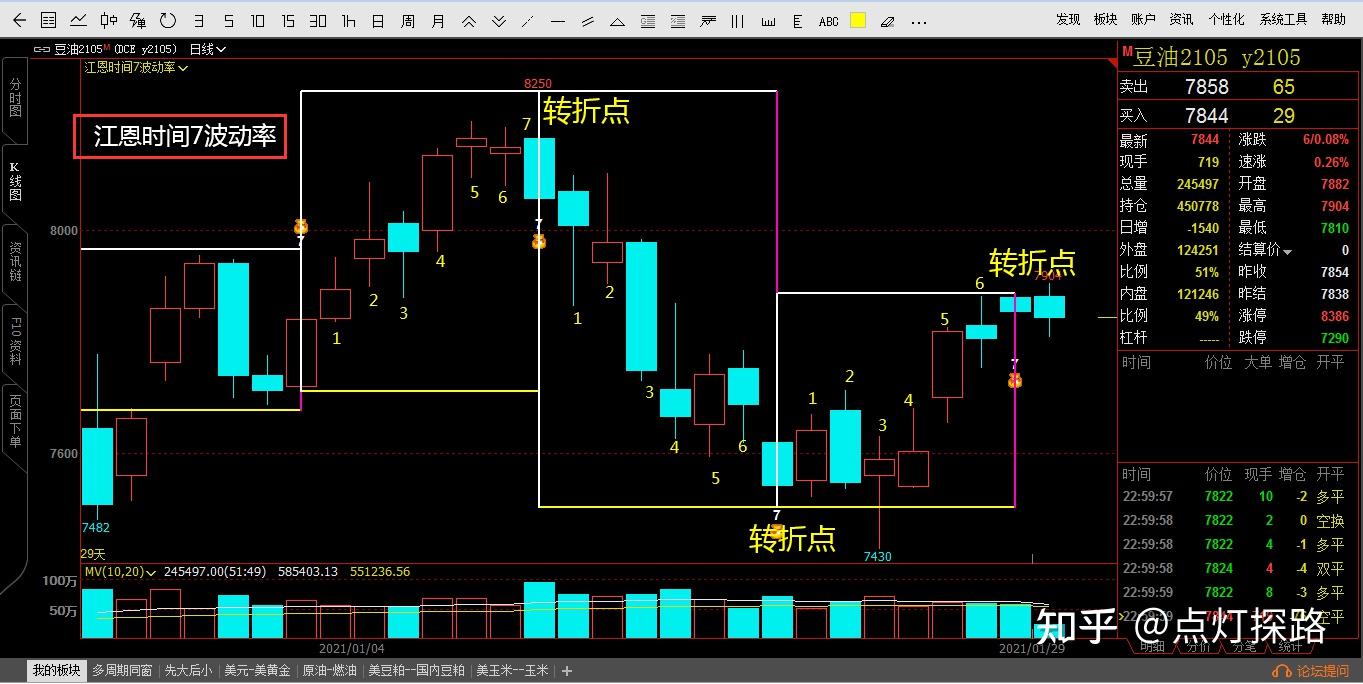
Task: Open the 系统工具 menu
Action: pos(1283,19)
